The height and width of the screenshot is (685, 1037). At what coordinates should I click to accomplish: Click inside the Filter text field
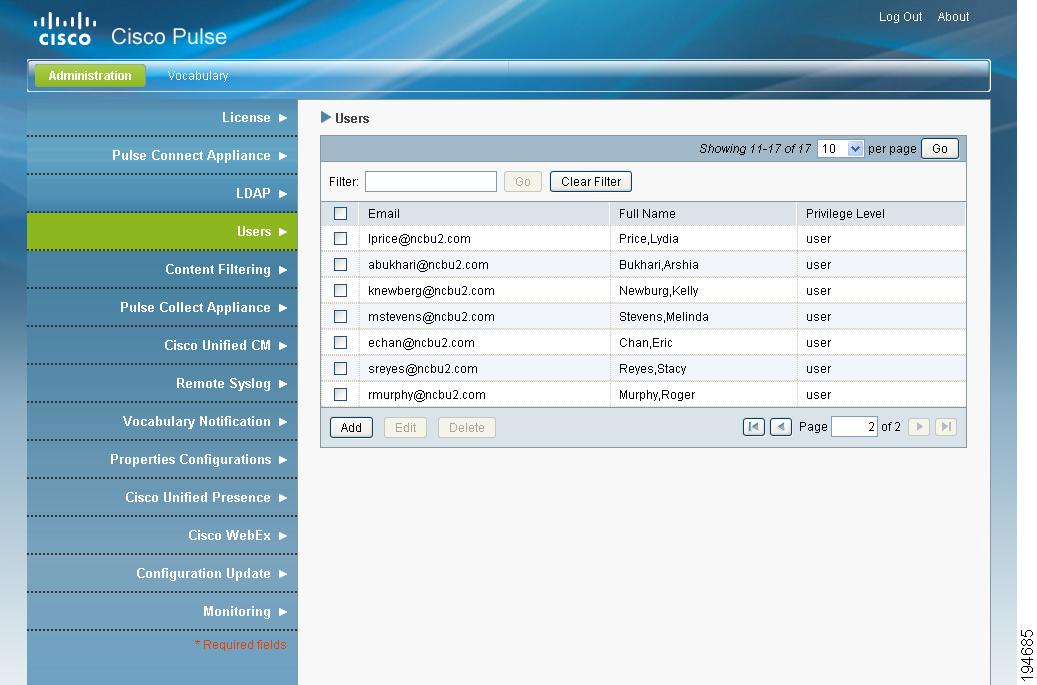point(431,181)
